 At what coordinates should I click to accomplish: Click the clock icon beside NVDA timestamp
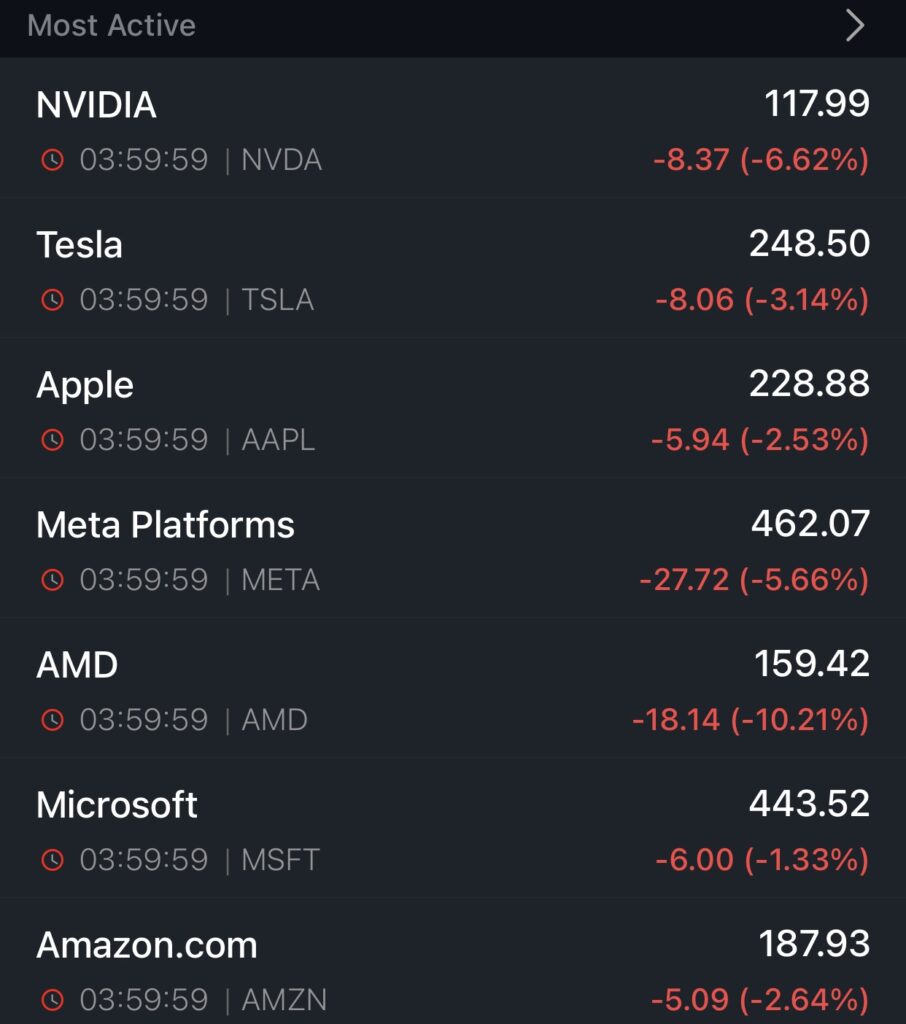click(x=52, y=160)
